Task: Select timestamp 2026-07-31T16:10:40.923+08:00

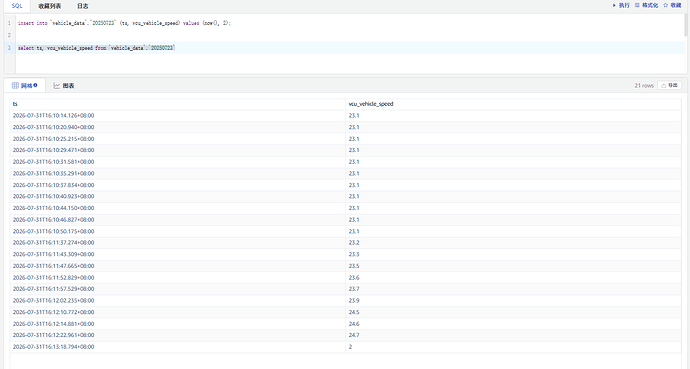Action: pyautogui.click(x=53, y=196)
